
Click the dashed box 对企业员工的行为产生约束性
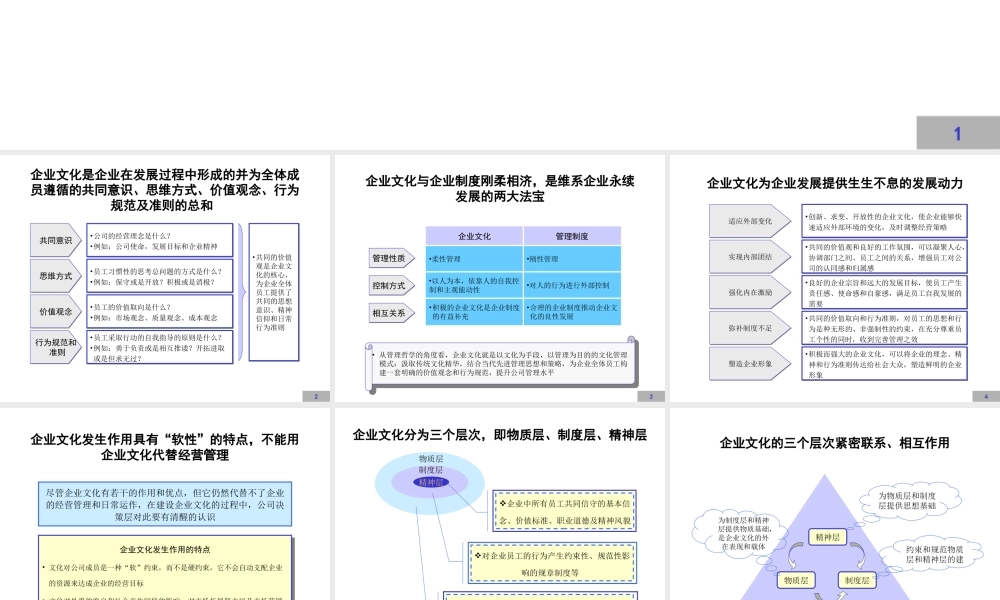pos(552,564)
